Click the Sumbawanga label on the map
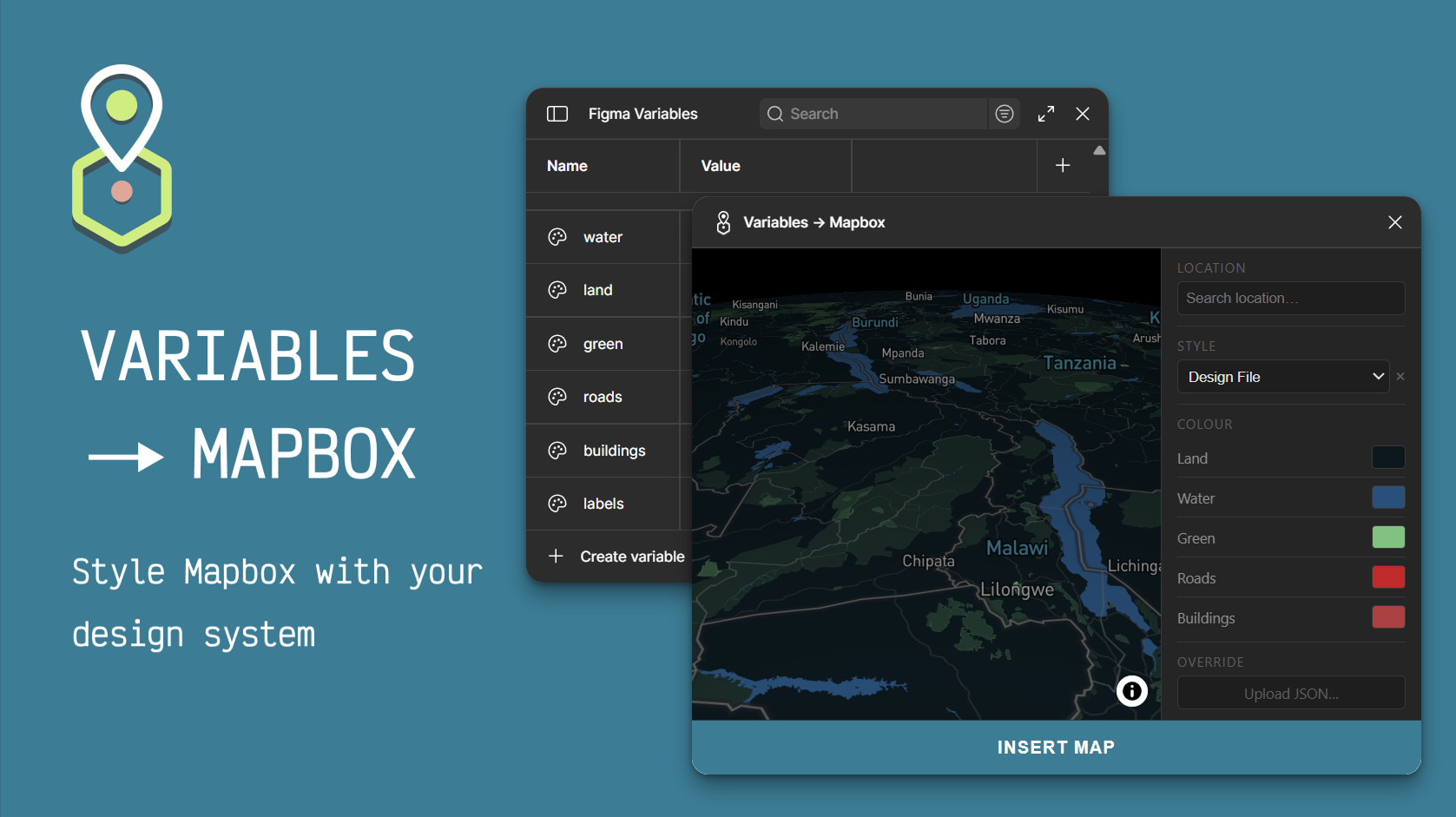Image resolution: width=1456 pixels, height=817 pixels. [917, 379]
